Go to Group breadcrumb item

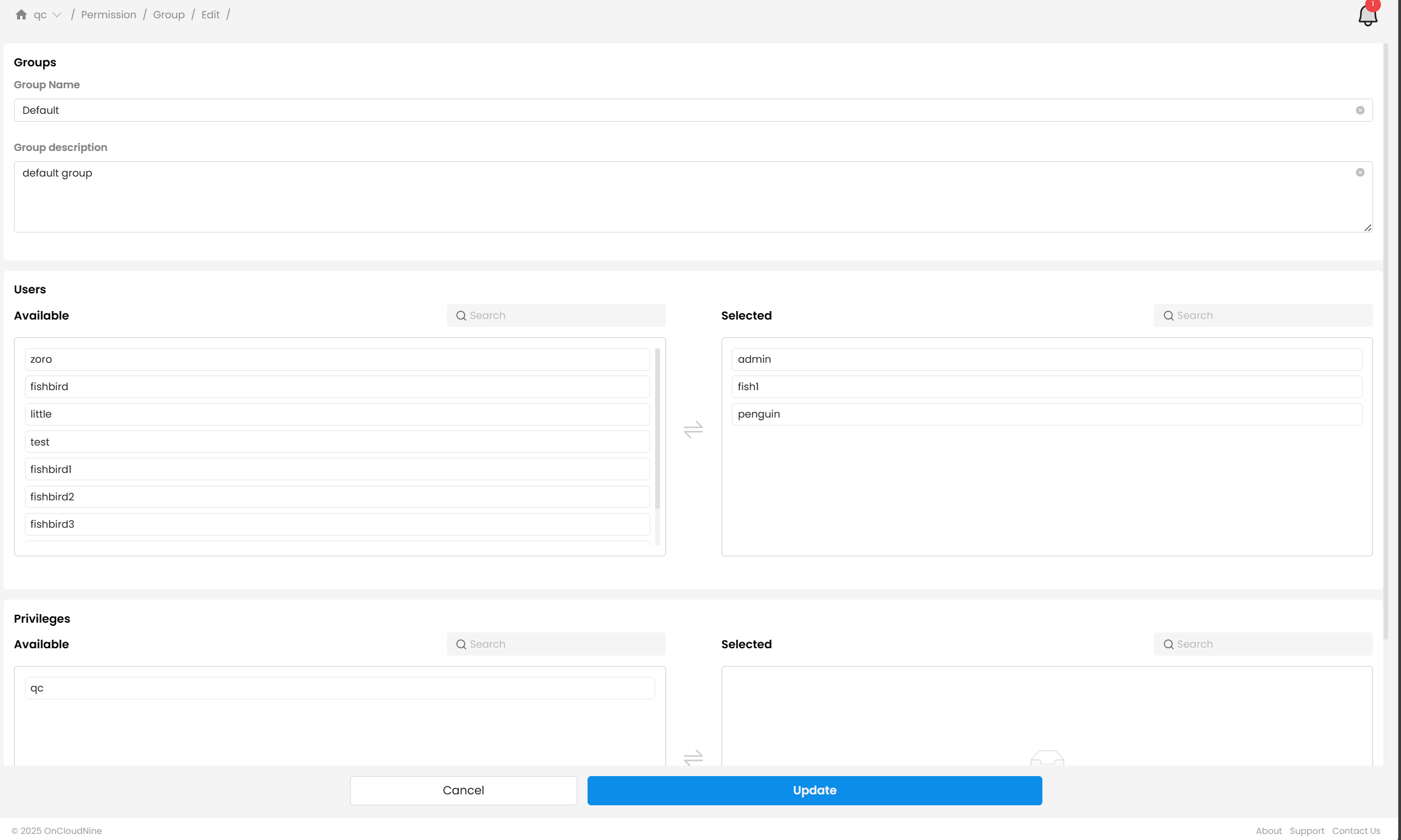point(169,15)
